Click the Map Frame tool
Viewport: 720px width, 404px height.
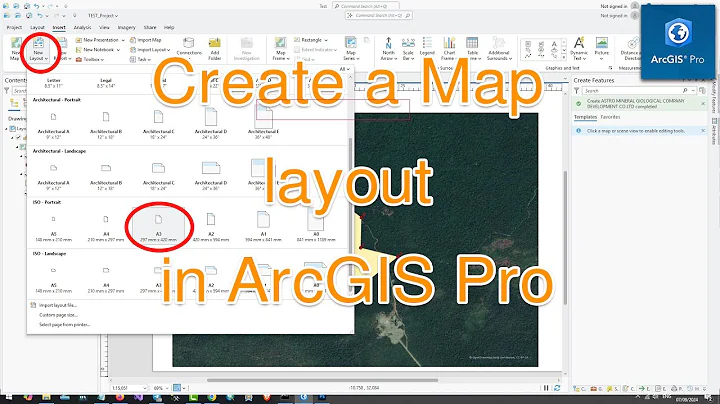[x=281, y=49]
